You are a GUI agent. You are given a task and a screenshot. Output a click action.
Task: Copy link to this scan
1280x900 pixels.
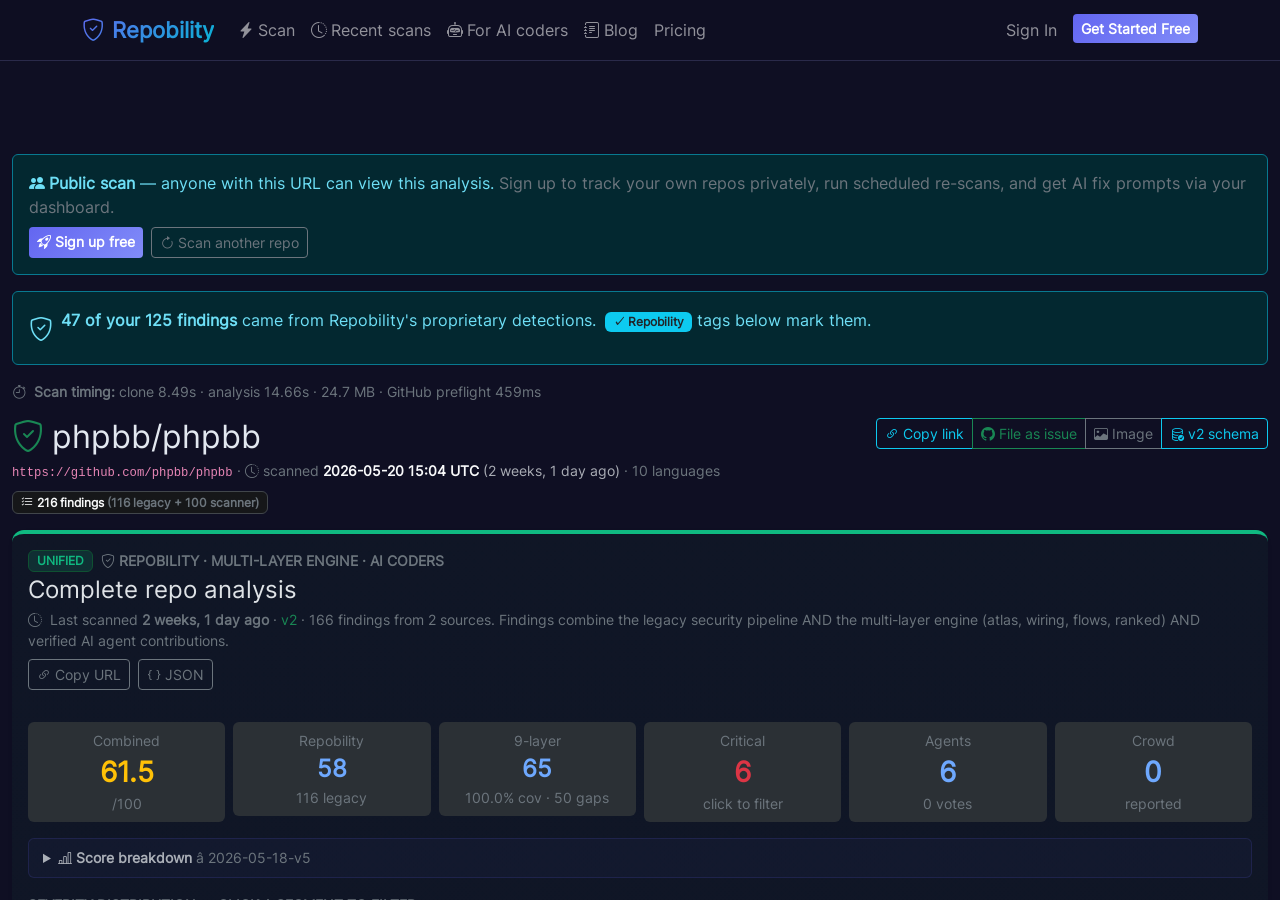coord(924,433)
